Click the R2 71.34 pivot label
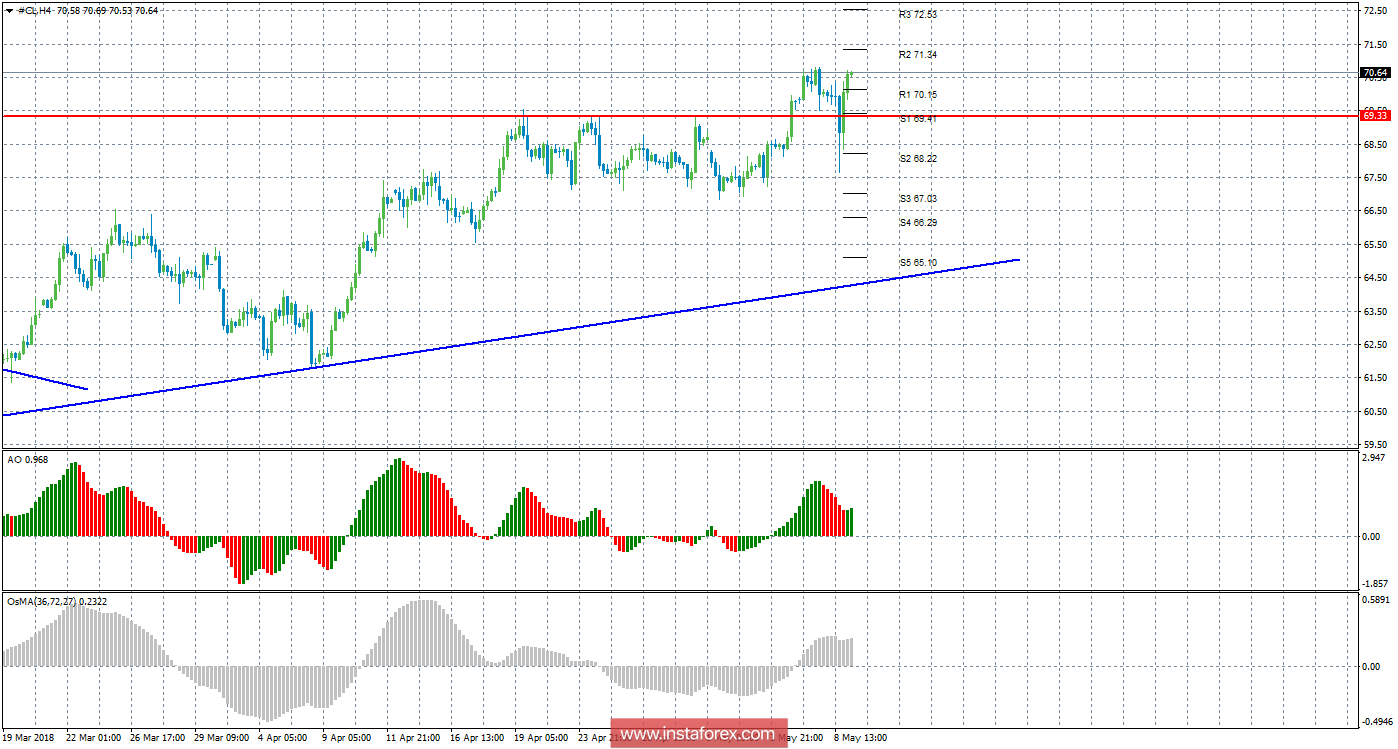 pos(918,55)
